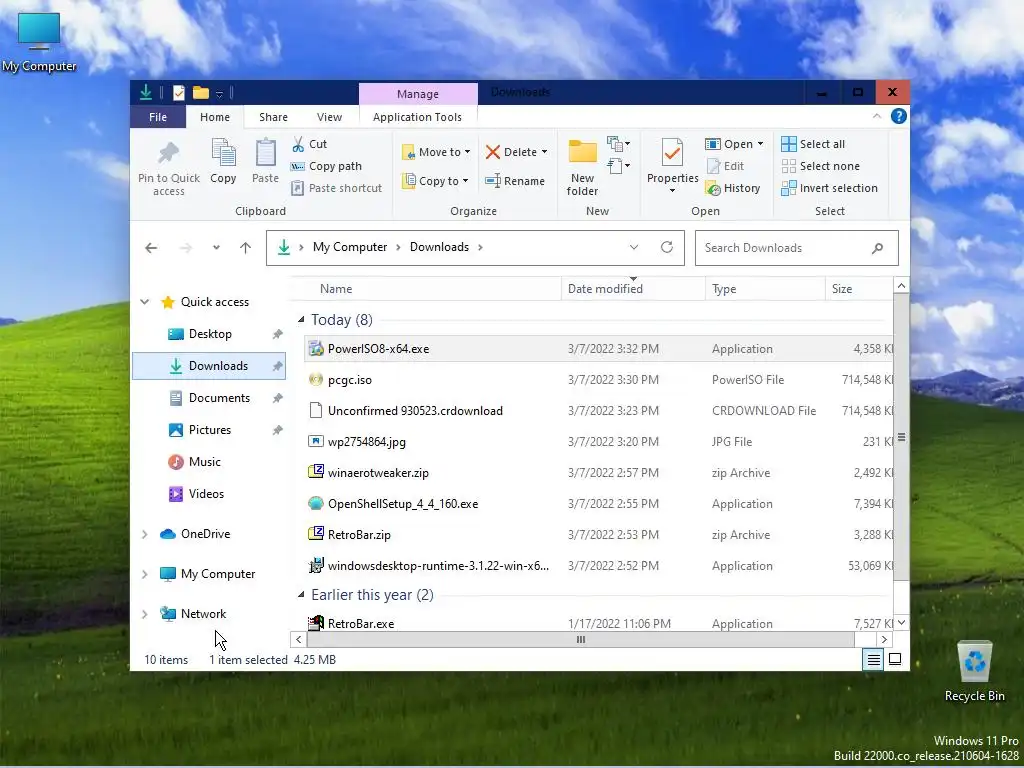Select the Manage contextual tab

point(418,94)
